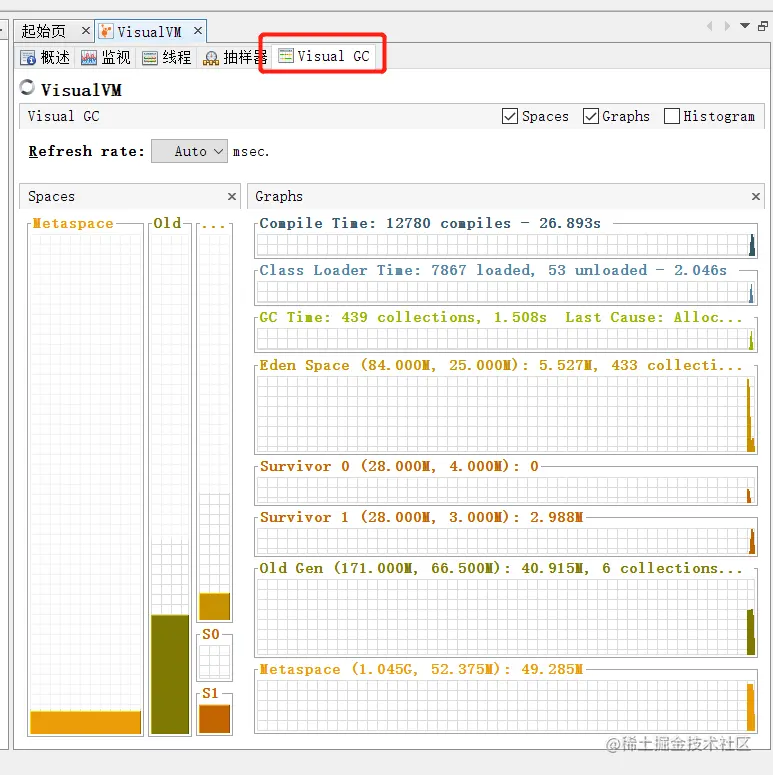773x775 pixels.
Task: Click the 概述 overview tab icon
Action: pos(28,58)
